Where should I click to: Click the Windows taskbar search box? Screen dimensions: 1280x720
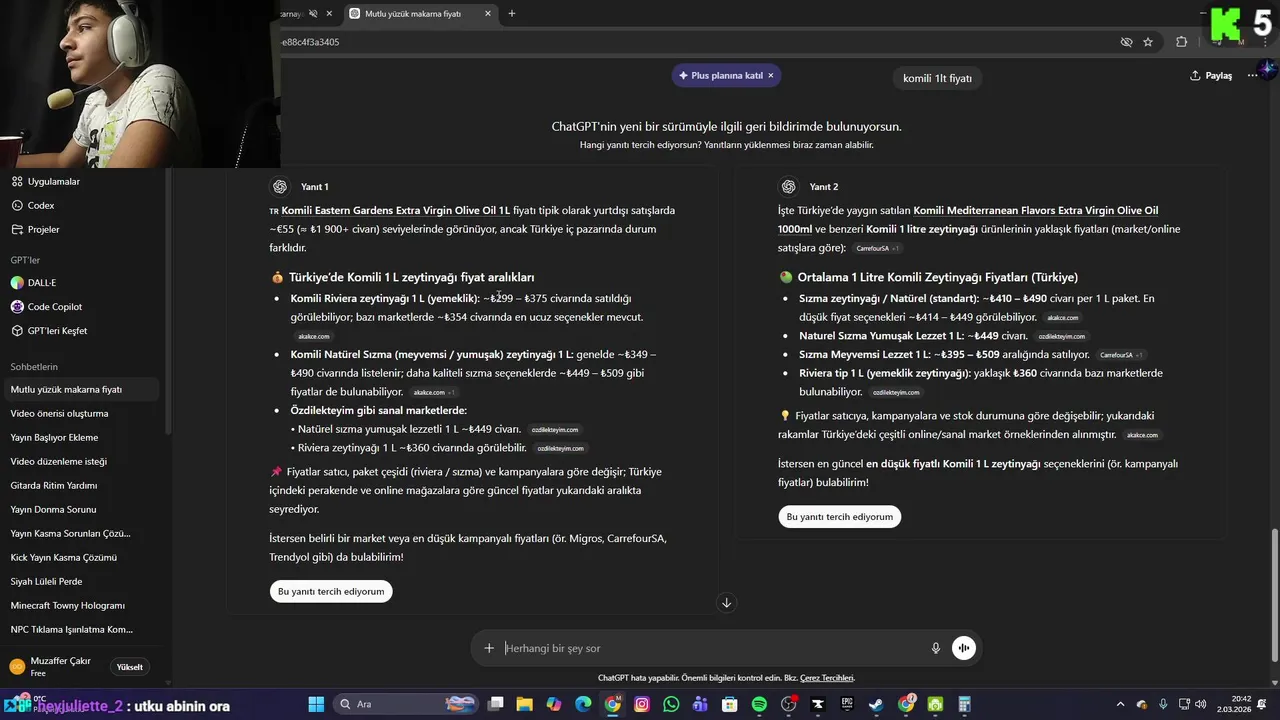406,704
